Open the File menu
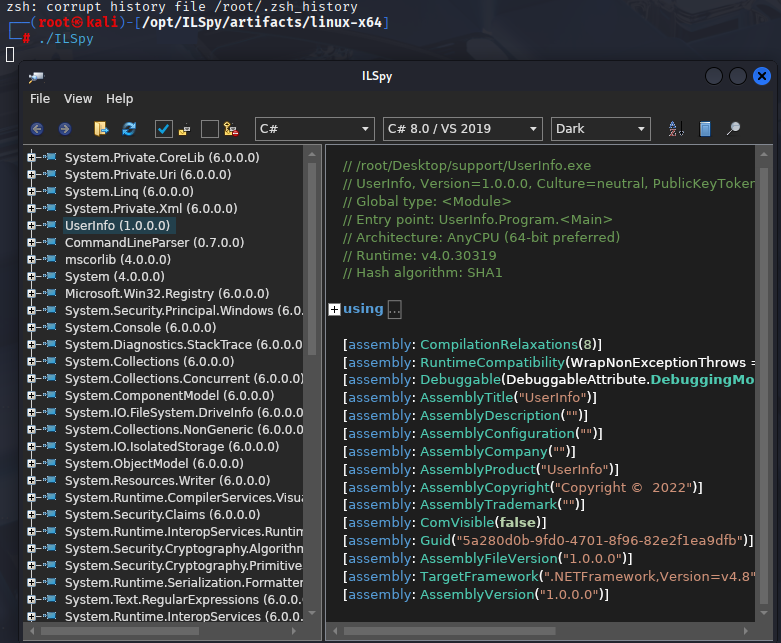781x643 pixels. (40, 99)
